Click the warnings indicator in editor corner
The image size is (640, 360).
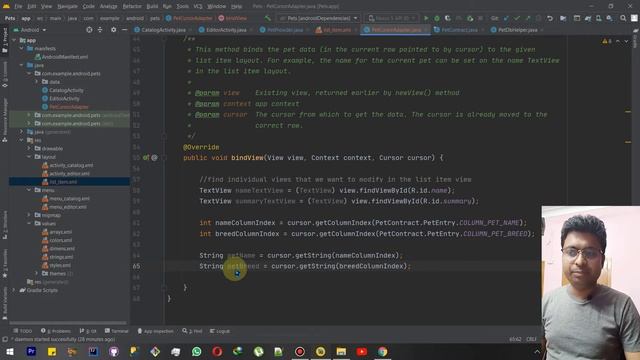(607, 41)
